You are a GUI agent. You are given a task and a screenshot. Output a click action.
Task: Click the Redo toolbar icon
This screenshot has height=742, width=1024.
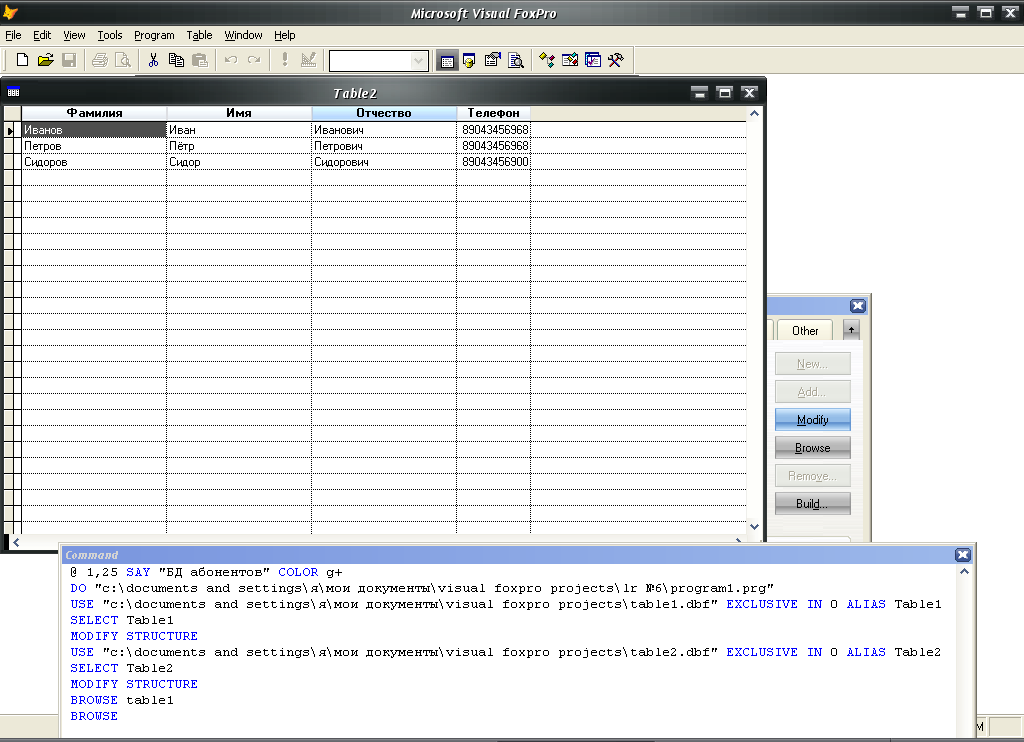(253, 60)
